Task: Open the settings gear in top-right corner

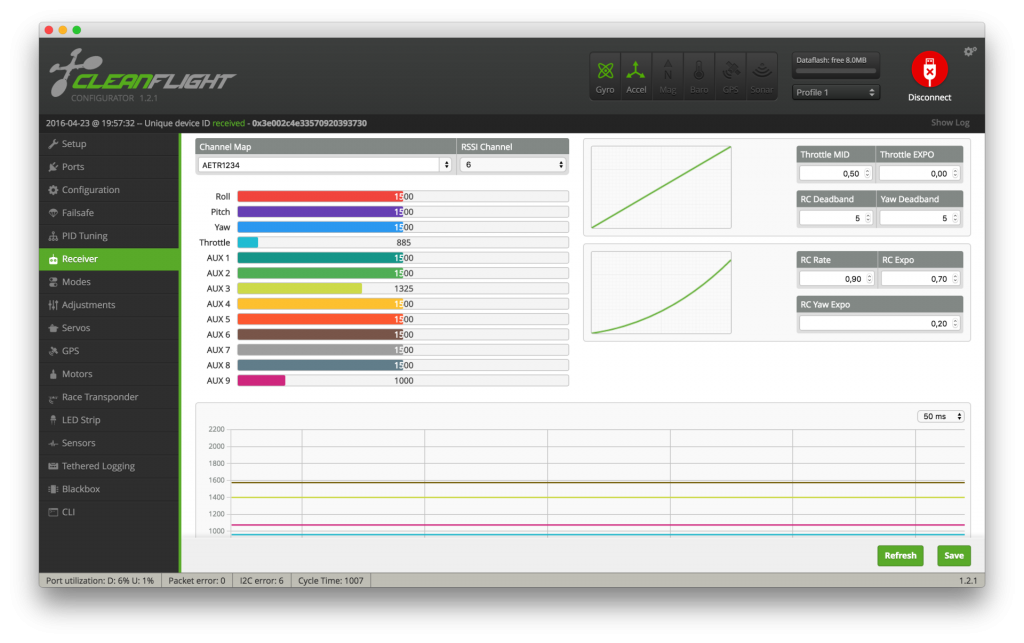Action: (969, 51)
